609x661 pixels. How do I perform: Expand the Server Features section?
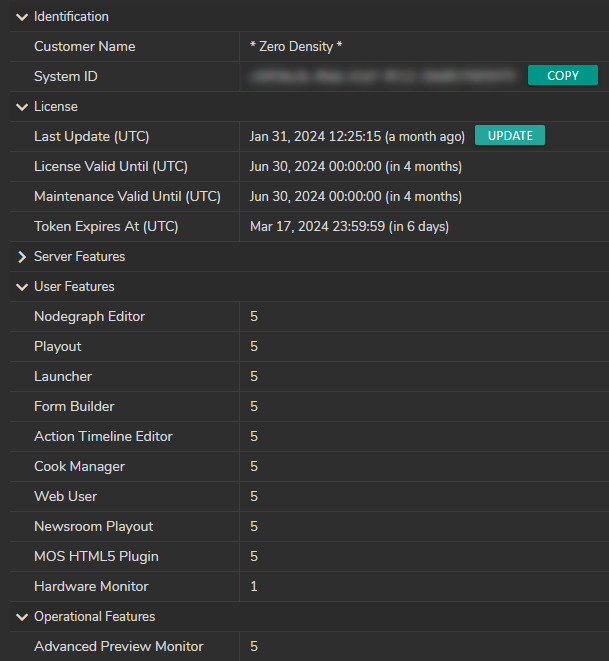point(22,257)
